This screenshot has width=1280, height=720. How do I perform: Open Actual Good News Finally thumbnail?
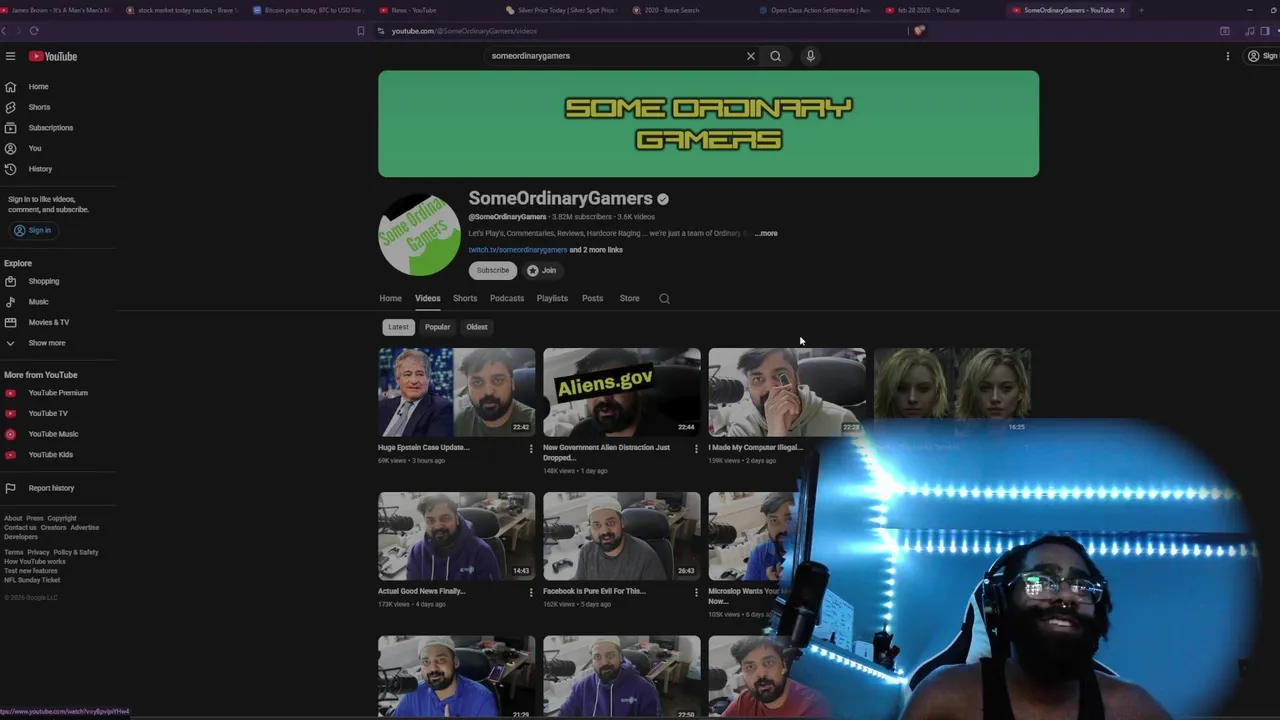point(457,536)
